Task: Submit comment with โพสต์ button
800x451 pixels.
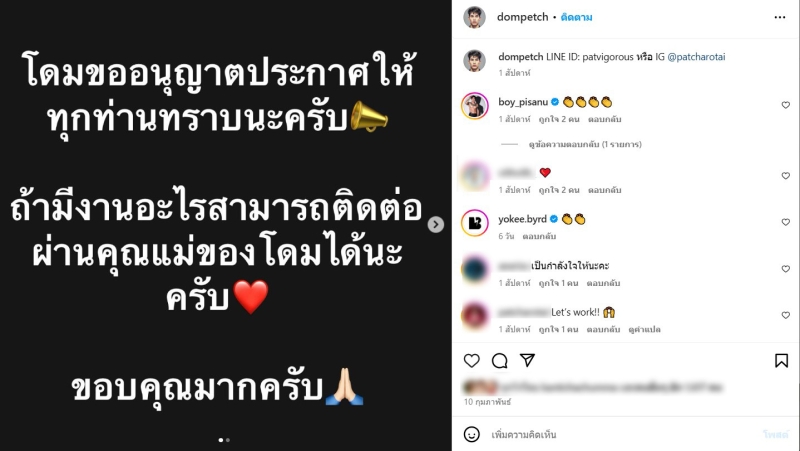Action: [776, 435]
